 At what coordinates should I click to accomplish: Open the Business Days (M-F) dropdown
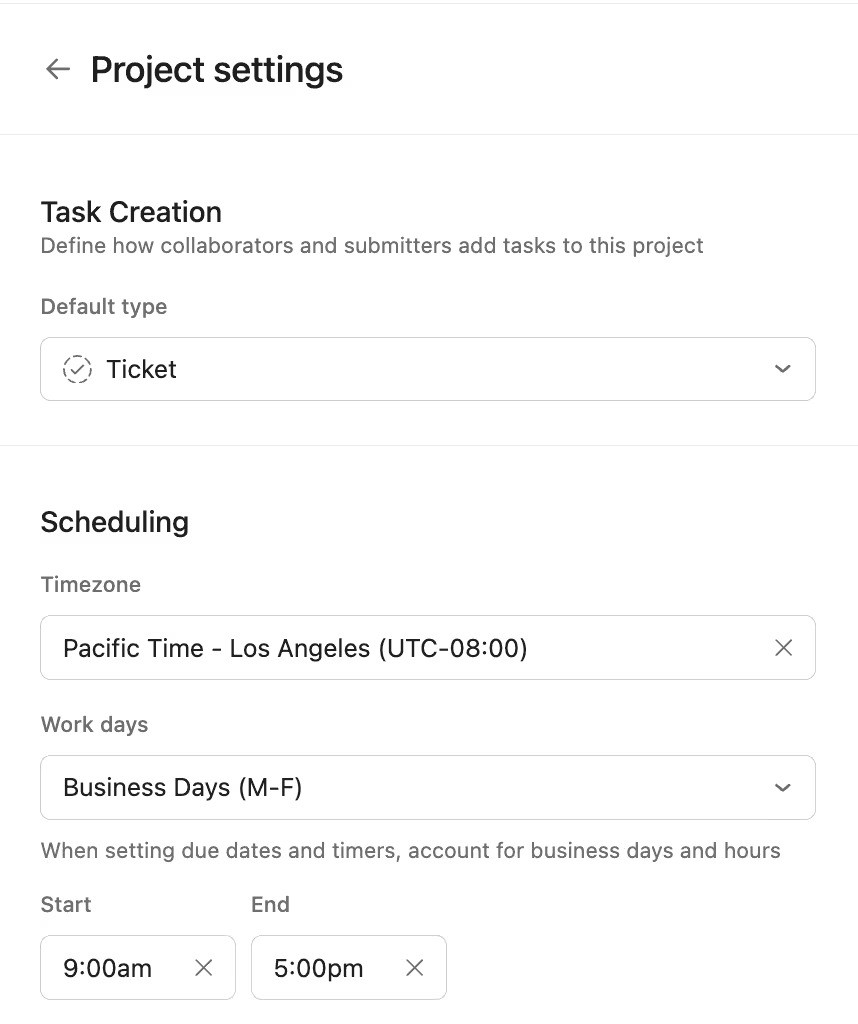[428, 788]
